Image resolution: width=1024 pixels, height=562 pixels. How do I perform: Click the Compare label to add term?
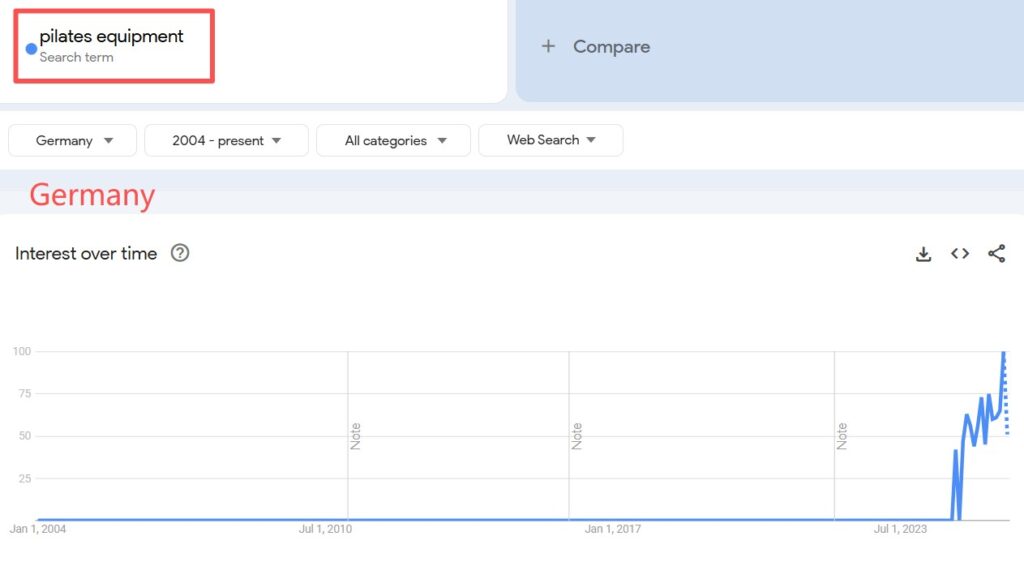click(611, 47)
